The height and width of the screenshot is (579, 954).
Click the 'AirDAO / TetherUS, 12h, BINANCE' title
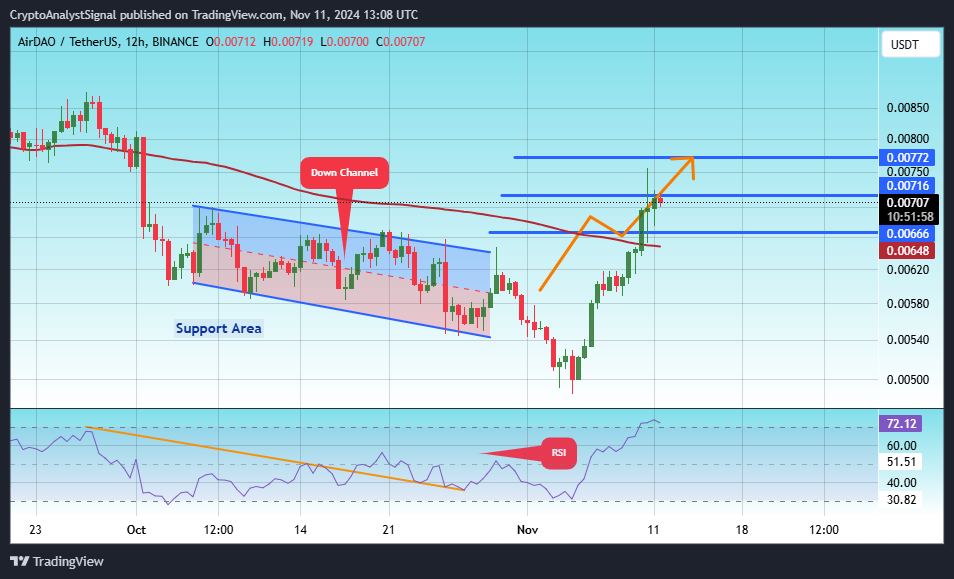[x=108, y=42]
